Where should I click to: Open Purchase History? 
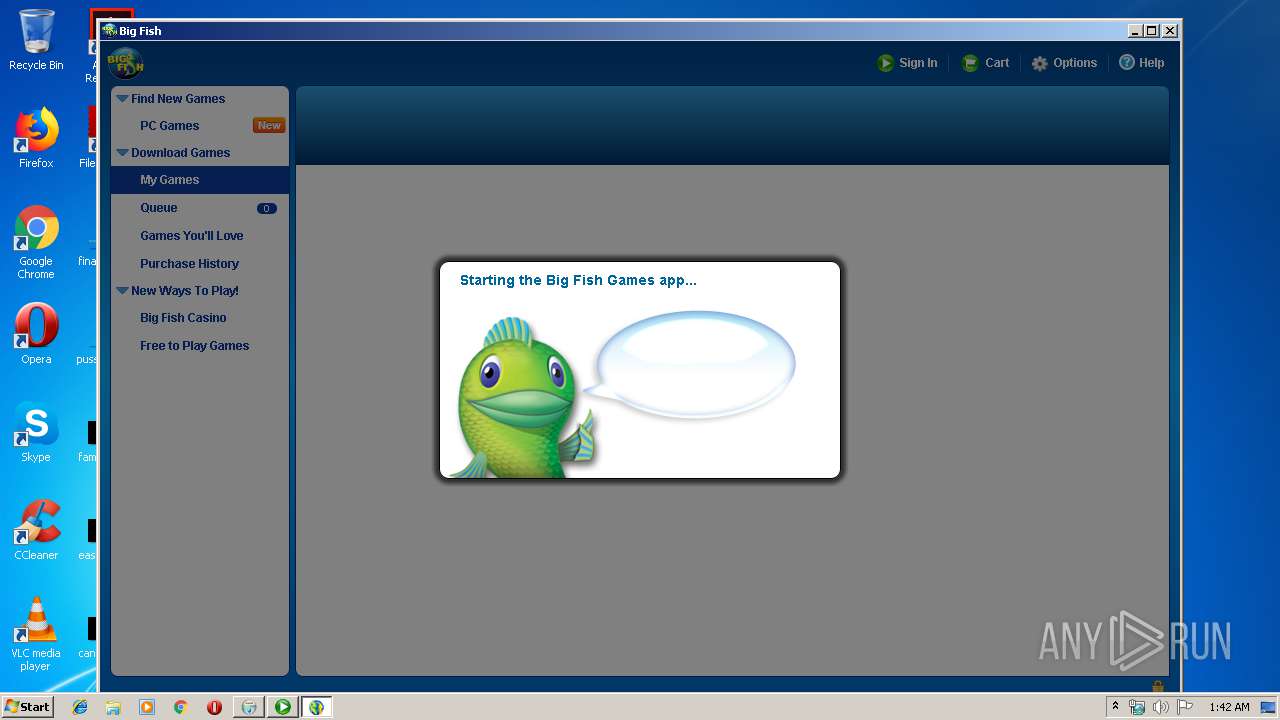click(189, 264)
